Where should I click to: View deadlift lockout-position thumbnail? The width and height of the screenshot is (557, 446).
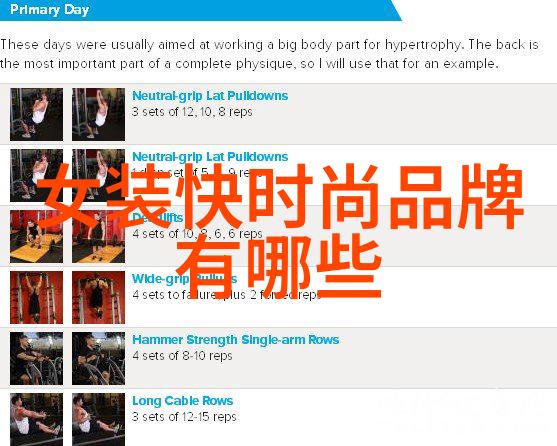98,236
